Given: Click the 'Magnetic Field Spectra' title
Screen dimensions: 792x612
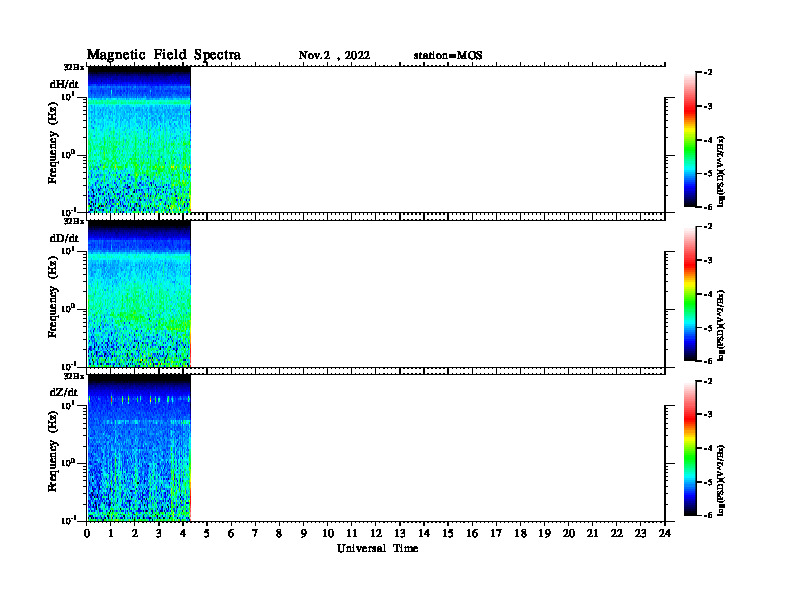Looking at the screenshot, I should click(x=164, y=55).
